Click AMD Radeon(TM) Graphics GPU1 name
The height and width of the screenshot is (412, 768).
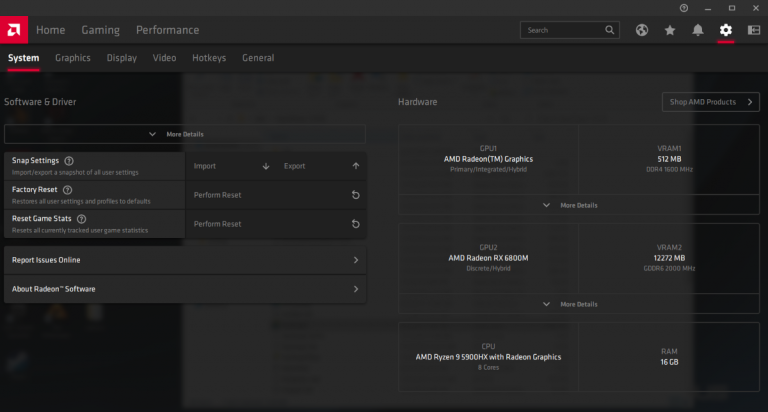point(488,159)
